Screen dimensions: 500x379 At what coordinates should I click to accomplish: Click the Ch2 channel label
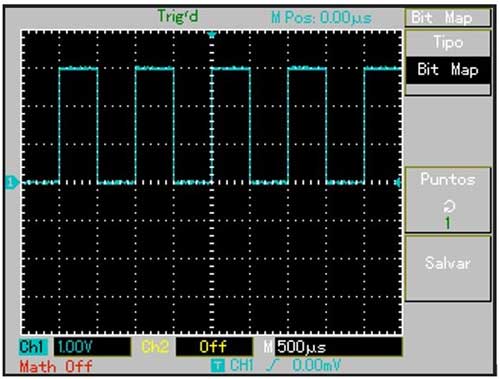pyautogui.click(x=155, y=347)
